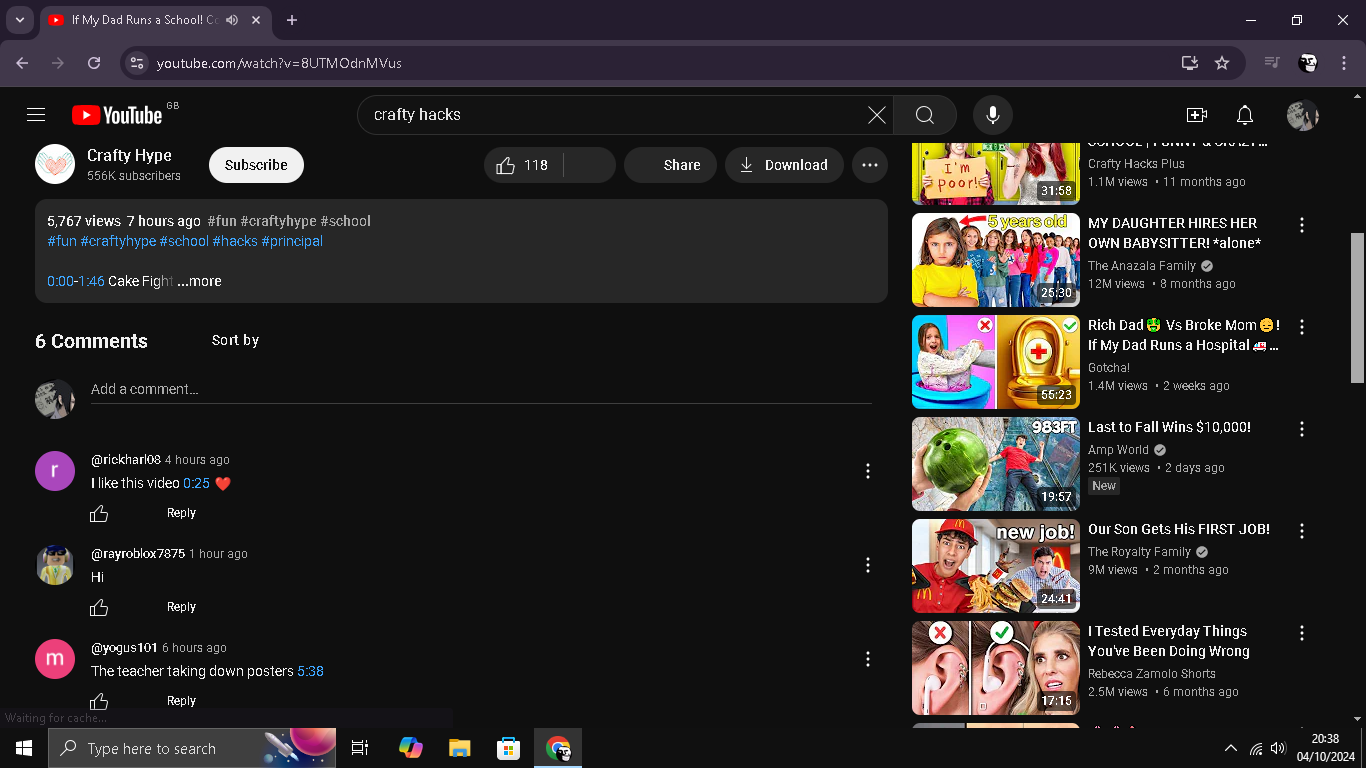The image size is (1366, 768).
Task: Open the volume control in the system tray
Action: point(1278,748)
